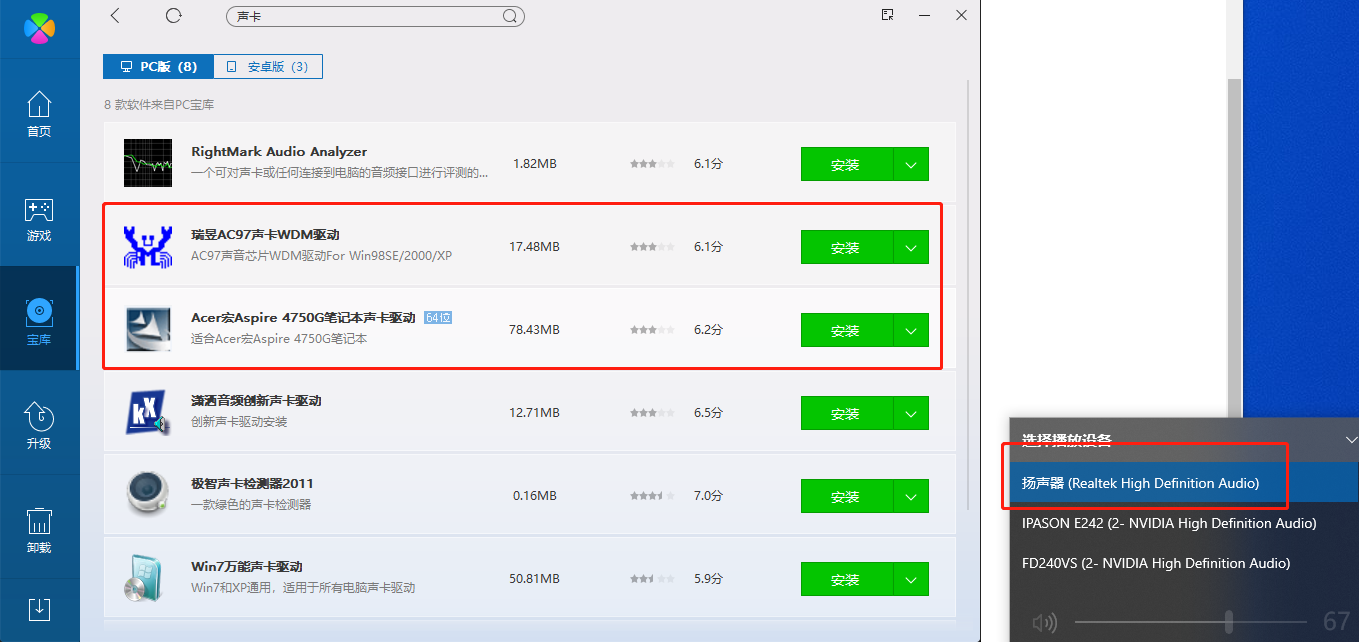
Task: Install 瑞昱AC97声卡WDM驱动
Action: 846,247
